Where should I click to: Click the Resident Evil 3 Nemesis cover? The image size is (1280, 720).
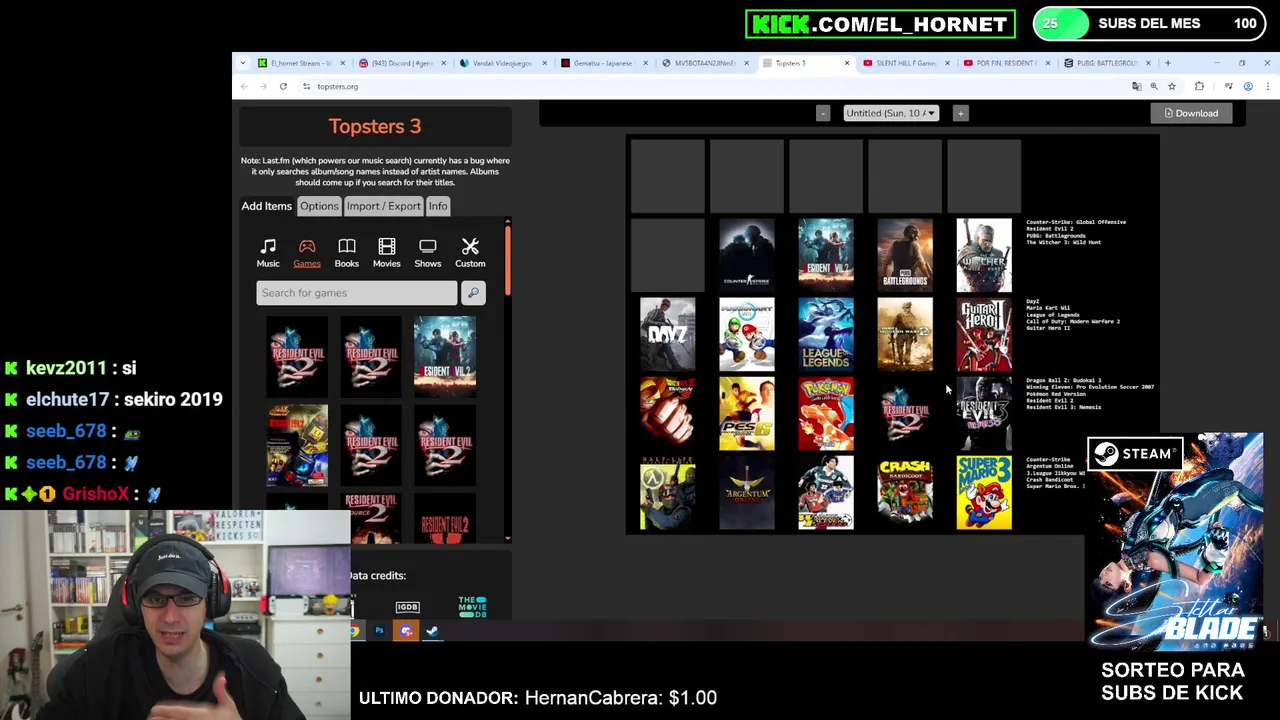984,413
